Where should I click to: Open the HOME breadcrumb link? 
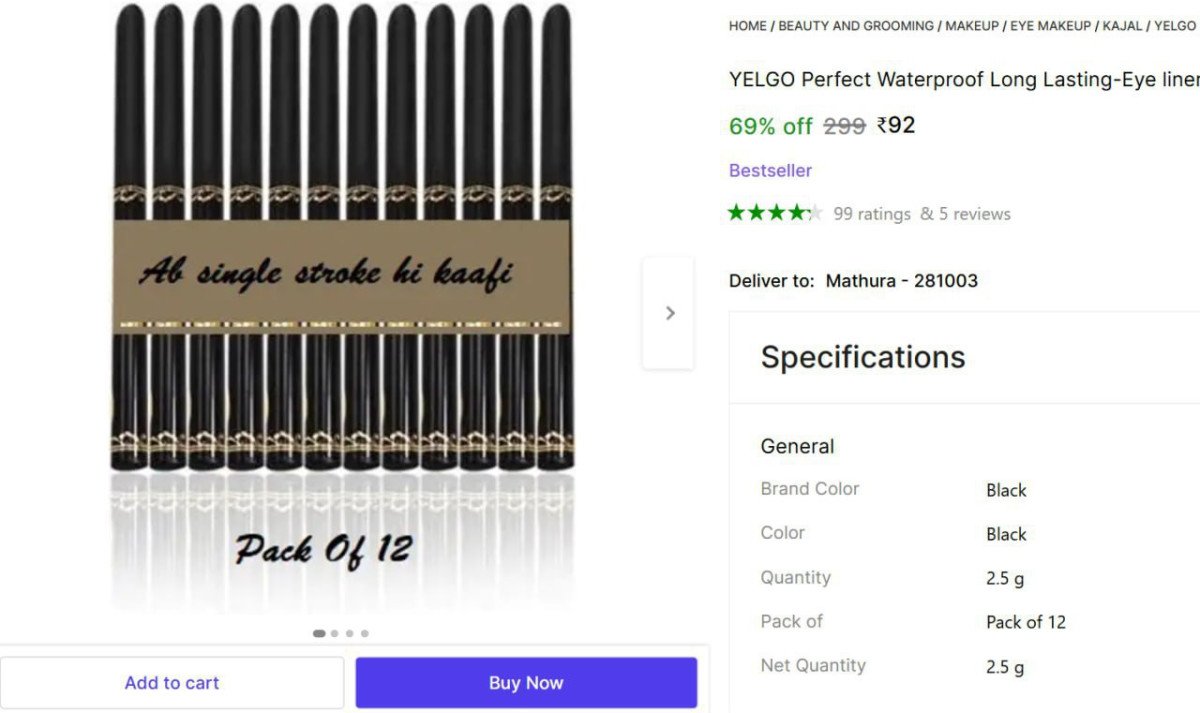747,26
